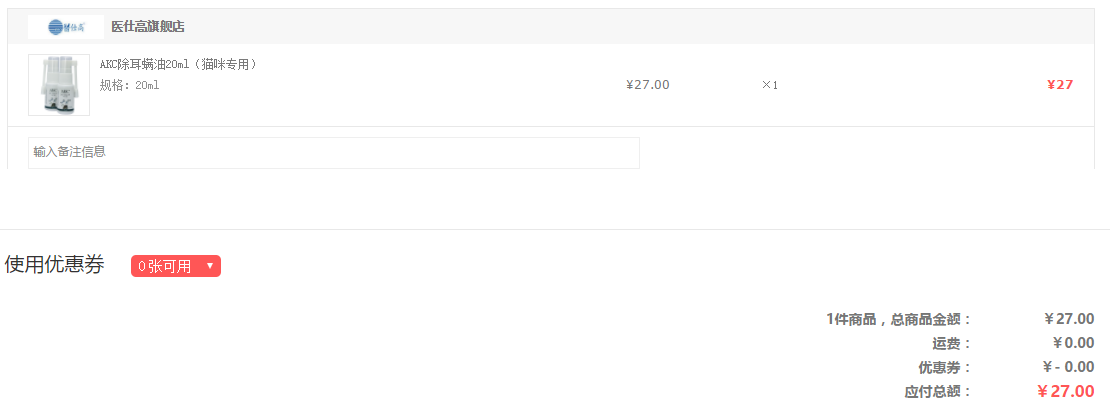Click the 优惠券 discount label in summary
This screenshot has width=1110, height=411.
click(x=945, y=367)
